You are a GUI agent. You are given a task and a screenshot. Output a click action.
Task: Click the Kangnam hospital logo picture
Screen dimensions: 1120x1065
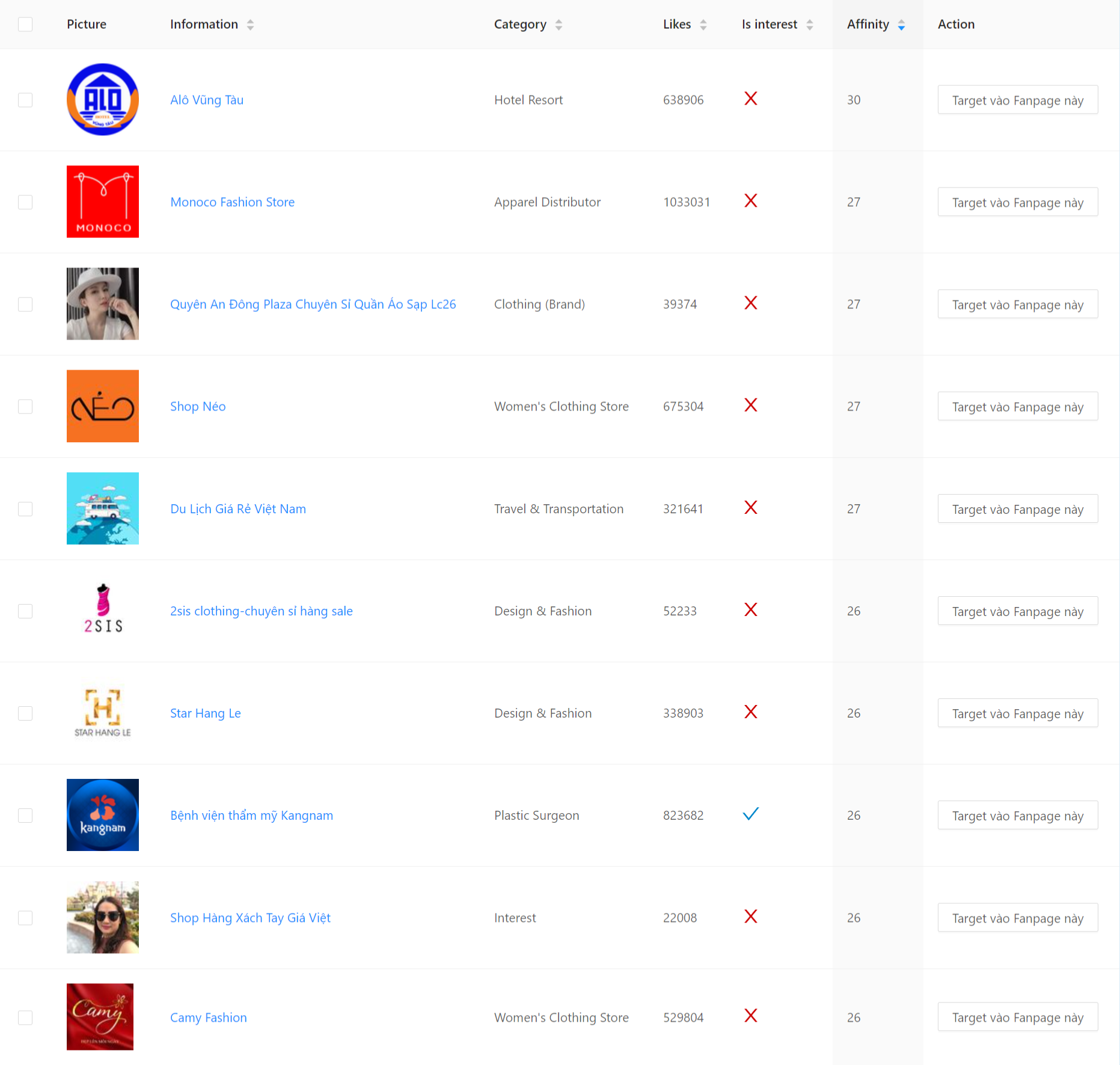[103, 815]
